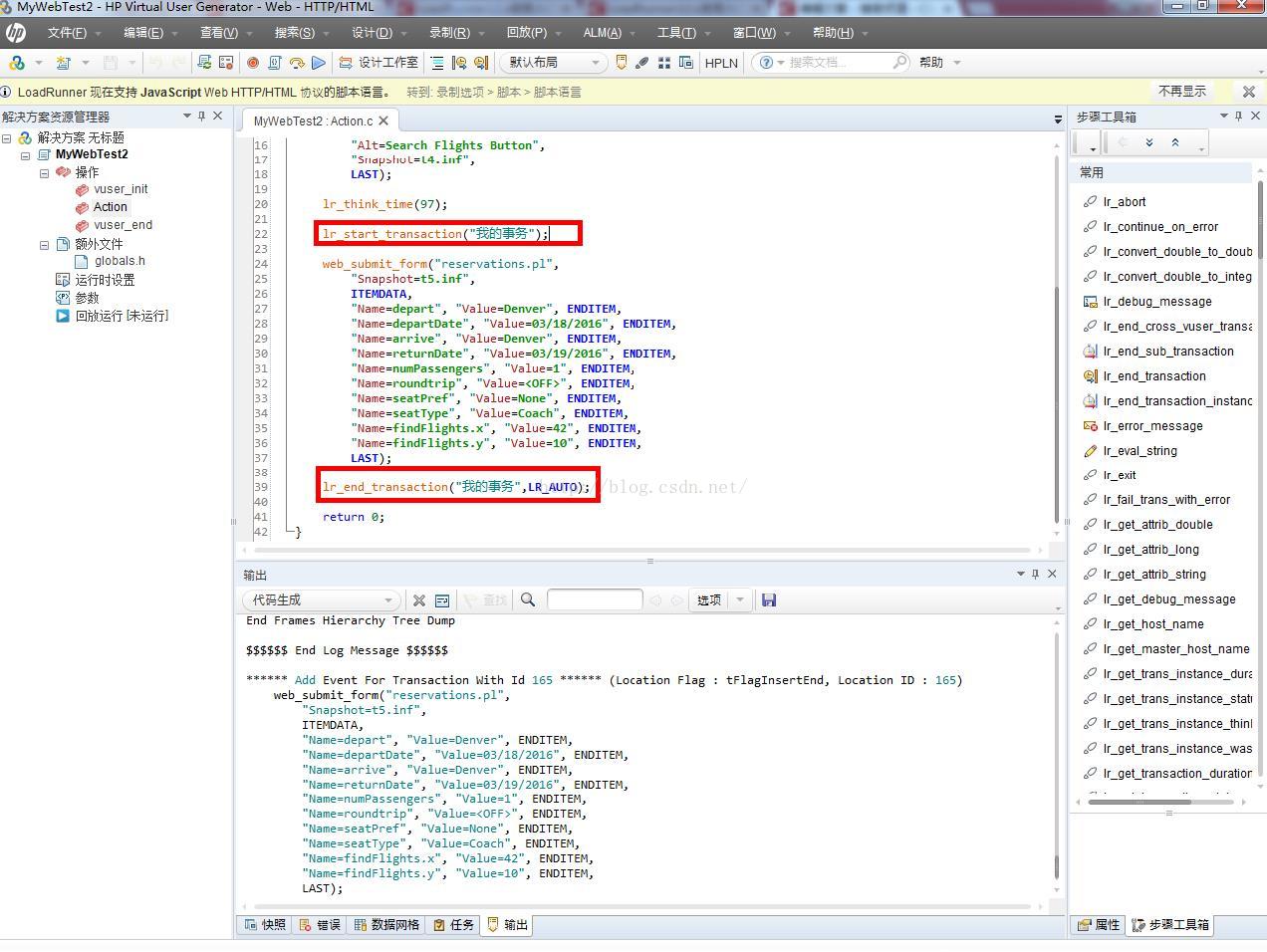The image size is (1267, 952).
Task: Click the 选项 button in Output pane
Action: pyautogui.click(x=709, y=599)
